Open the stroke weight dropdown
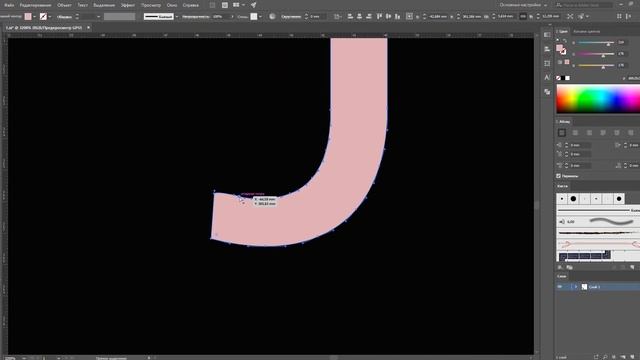This screenshot has width=640, height=360. (x=98, y=17)
